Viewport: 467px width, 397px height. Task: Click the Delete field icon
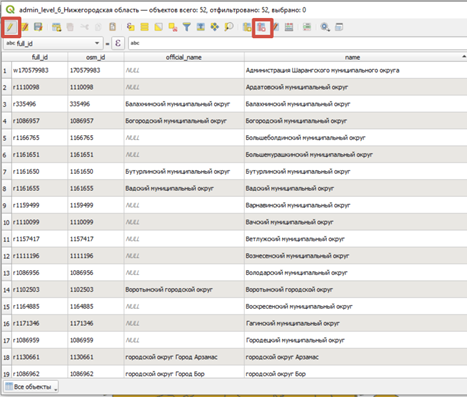262,27
